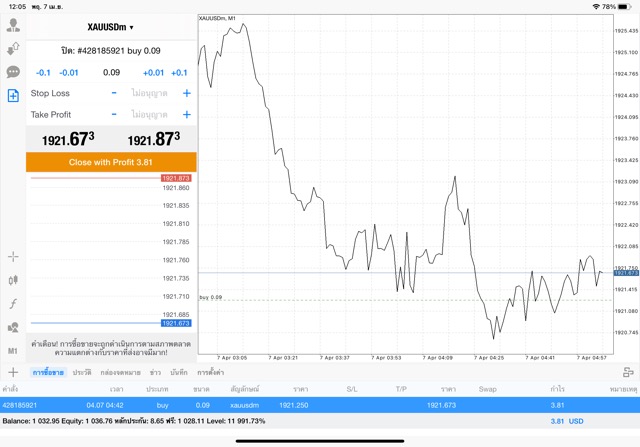Decrease the Take Profit value
Image resolution: width=640 pixels, height=447 pixels.
pyautogui.click(x=114, y=115)
